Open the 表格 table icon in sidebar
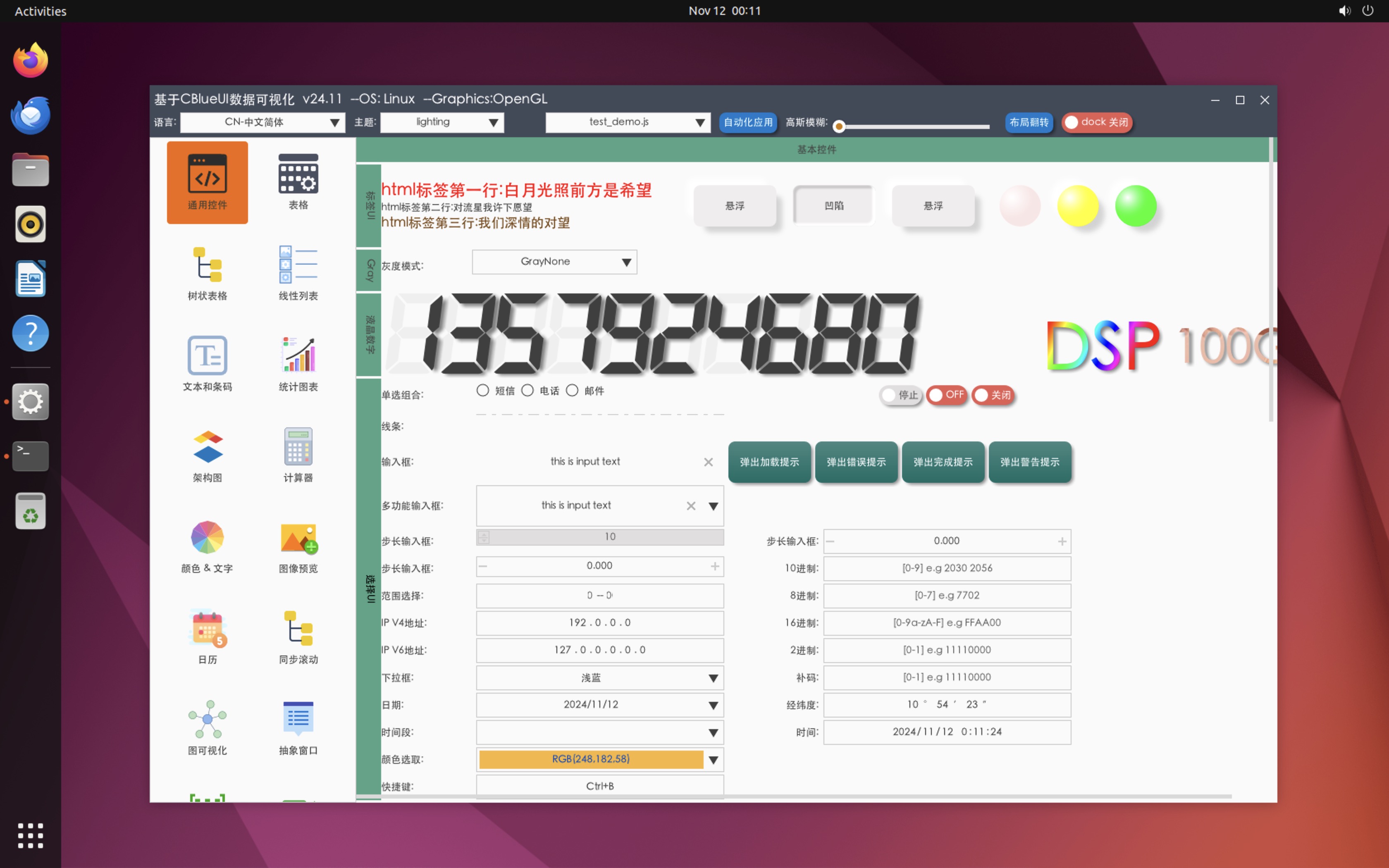This screenshot has width=1389, height=868. tap(298, 181)
